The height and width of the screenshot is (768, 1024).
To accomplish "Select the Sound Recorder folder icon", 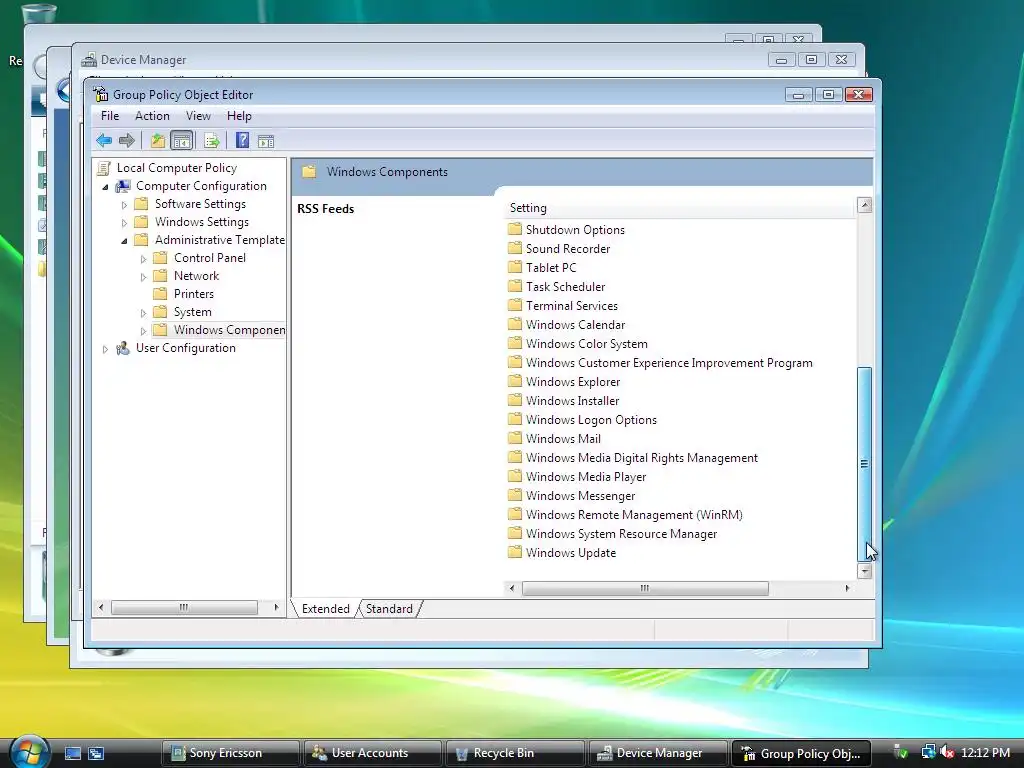I will [515, 248].
